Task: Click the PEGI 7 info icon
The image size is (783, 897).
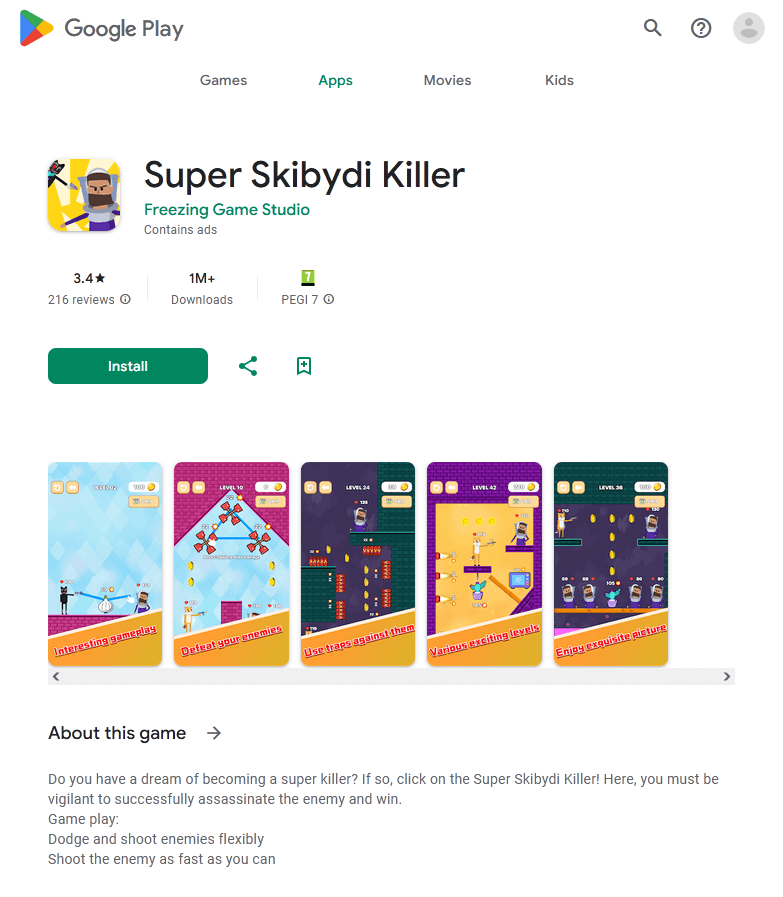Action: [329, 299]
